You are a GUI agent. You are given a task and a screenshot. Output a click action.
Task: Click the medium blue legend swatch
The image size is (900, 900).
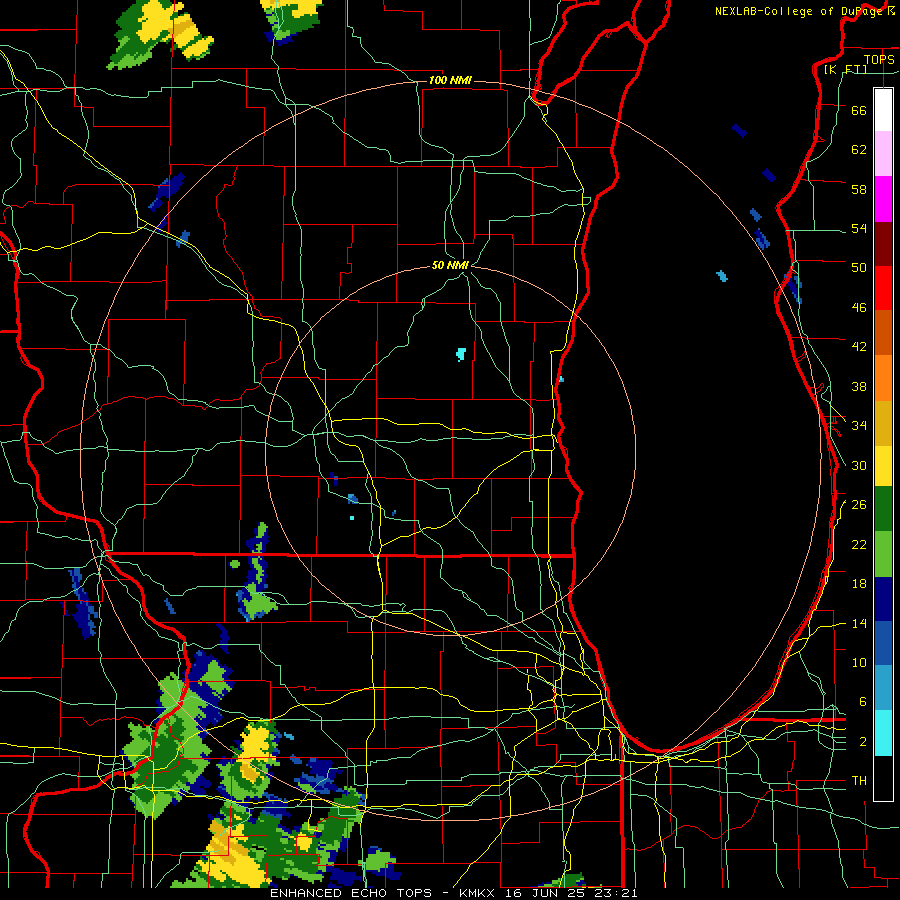(883, 643)
